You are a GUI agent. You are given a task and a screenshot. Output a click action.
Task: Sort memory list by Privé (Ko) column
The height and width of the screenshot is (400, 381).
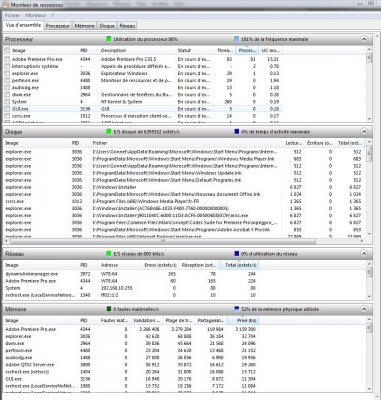pyautogui.click(x=243, y=320)
